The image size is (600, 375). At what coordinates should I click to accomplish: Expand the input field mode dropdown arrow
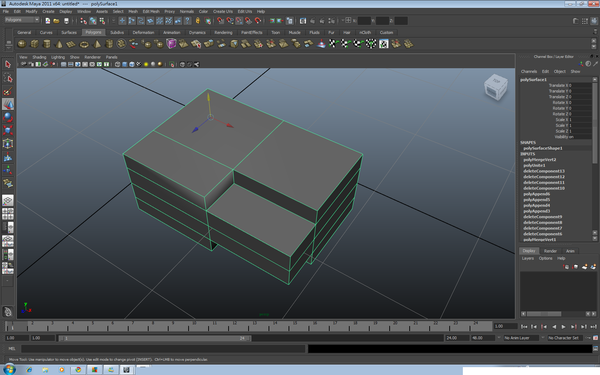coord(343,21)
